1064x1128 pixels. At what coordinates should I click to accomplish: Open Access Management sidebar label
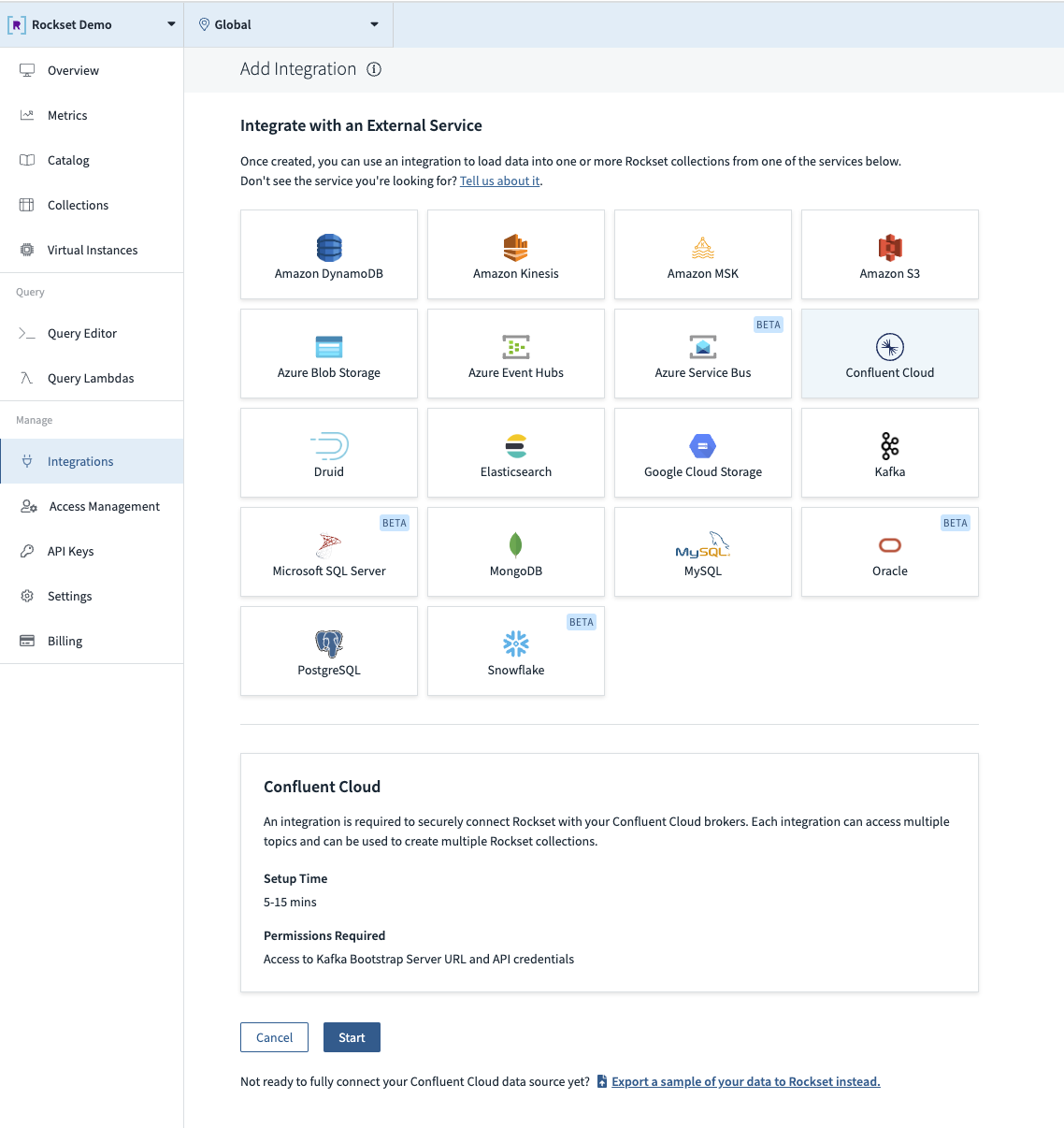[x=105, y=506]
